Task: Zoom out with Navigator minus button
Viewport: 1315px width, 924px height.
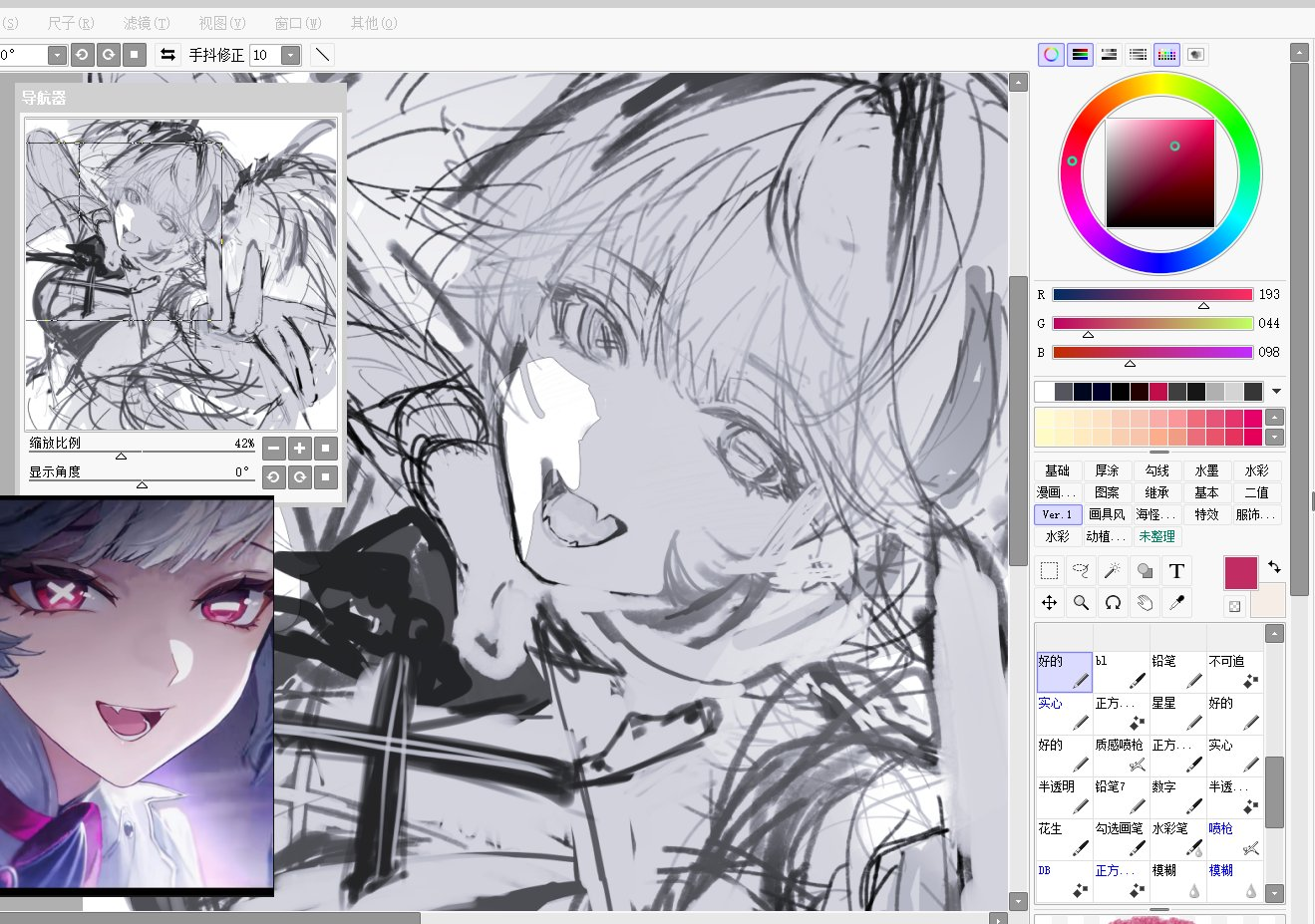Action: point(274,449)
